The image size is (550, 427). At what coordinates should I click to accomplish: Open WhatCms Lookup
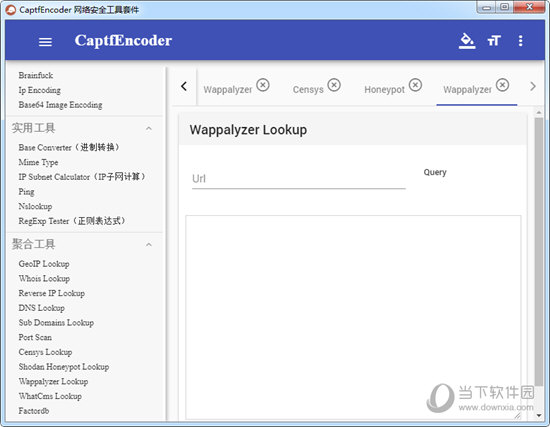click(50, 396)
